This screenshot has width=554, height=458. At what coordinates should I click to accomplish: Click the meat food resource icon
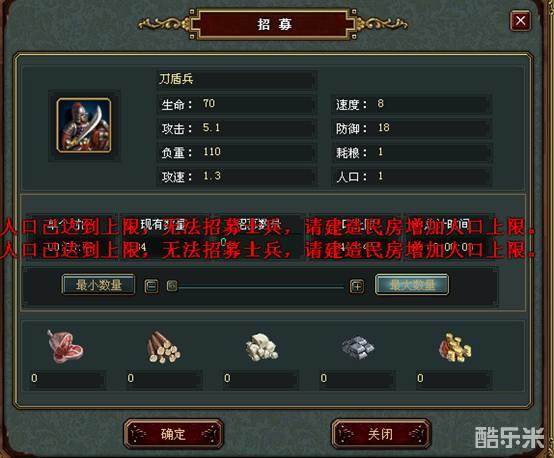coord(65,346)
